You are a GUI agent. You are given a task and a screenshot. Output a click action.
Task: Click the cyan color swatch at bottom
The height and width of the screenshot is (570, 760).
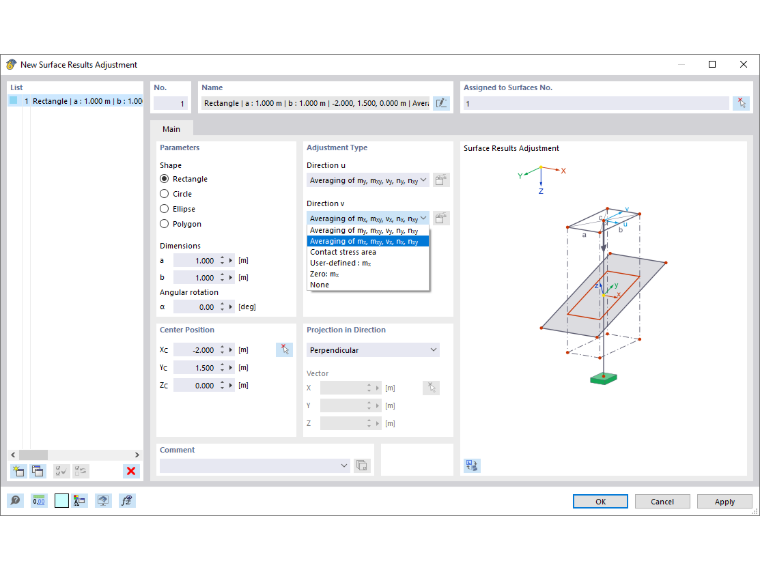62,501
